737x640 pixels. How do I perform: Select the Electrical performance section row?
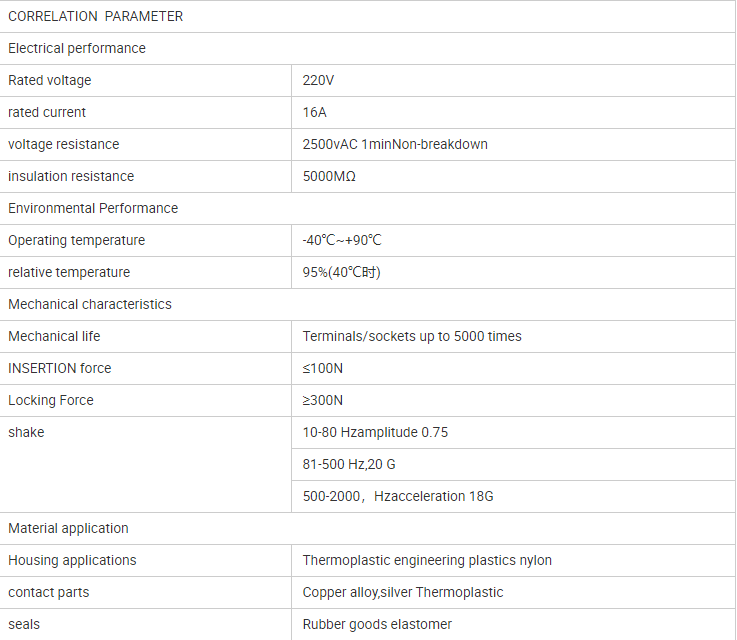coord(368,48)
